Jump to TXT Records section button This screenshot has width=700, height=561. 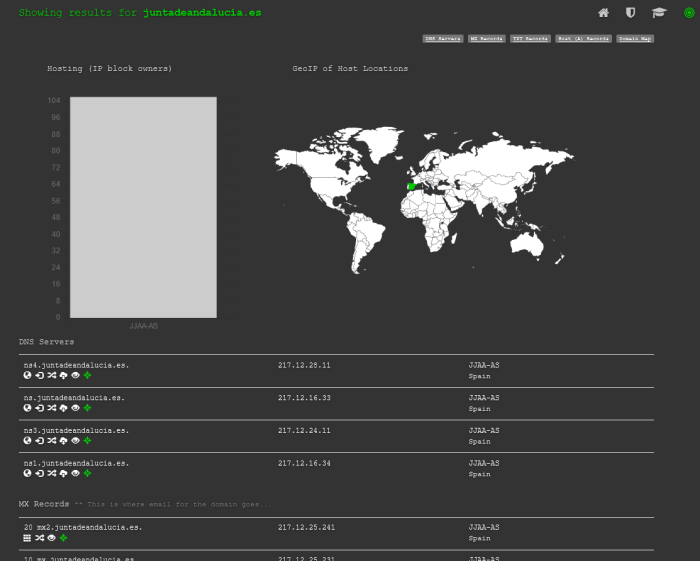(x=530, y=39)
